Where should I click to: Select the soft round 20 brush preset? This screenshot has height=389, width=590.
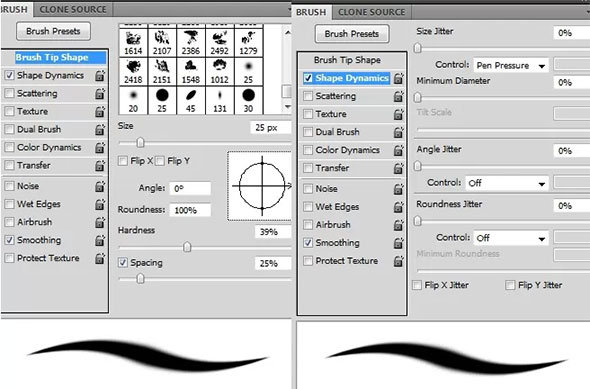click(x=133, y=100)
